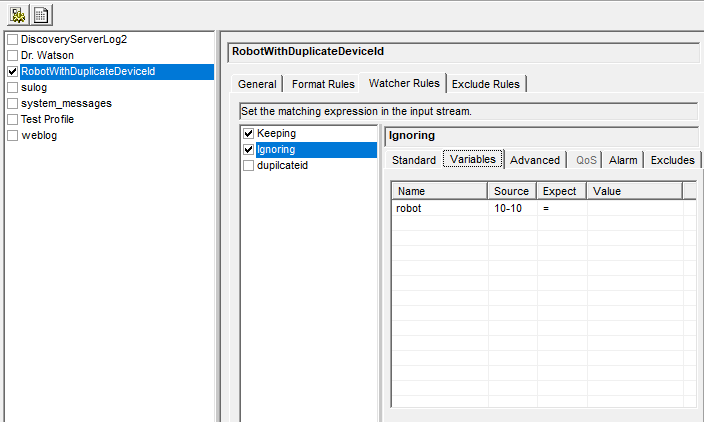Image resolution: width=704 pixels, height=422 pixels.
Task: Open the Excludes sub-tab
Action: [x=673, y=160]
